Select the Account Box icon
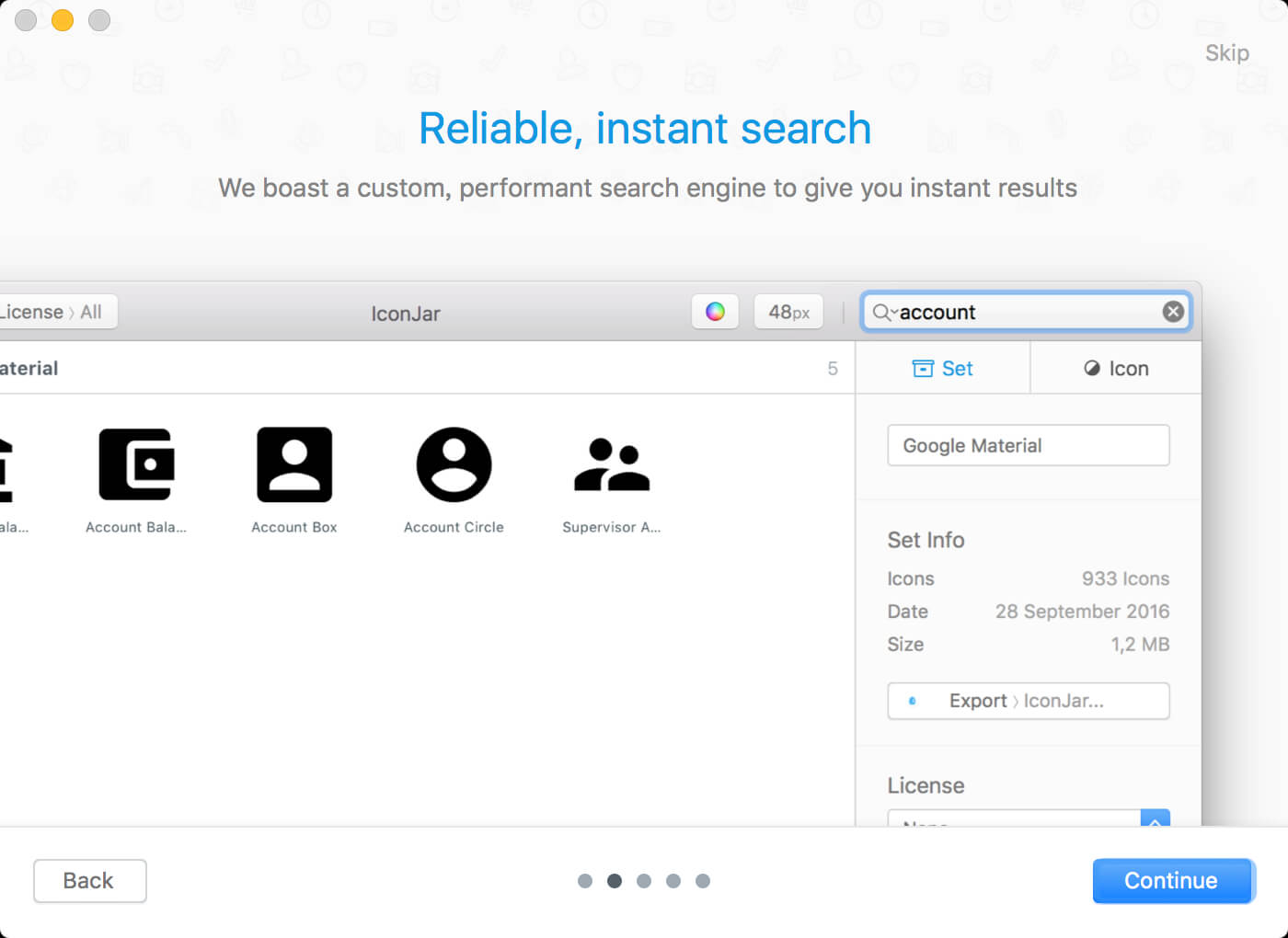This screenshot has width=1288, height=938. pyautogui.click(x=294, y=464)
